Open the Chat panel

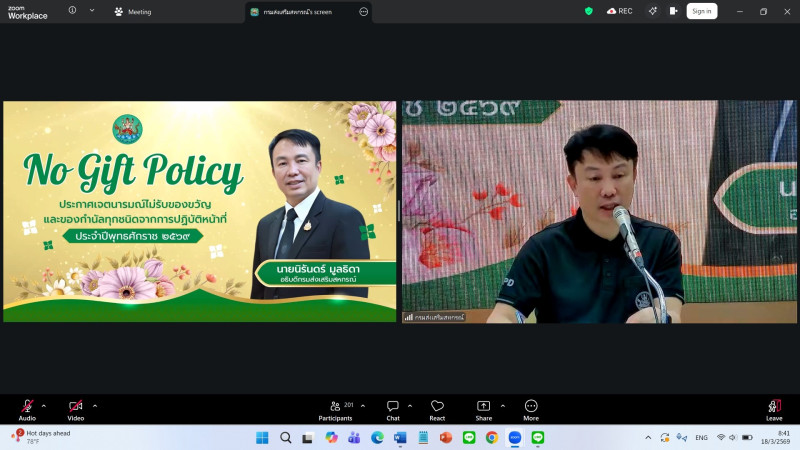(393, 408)
